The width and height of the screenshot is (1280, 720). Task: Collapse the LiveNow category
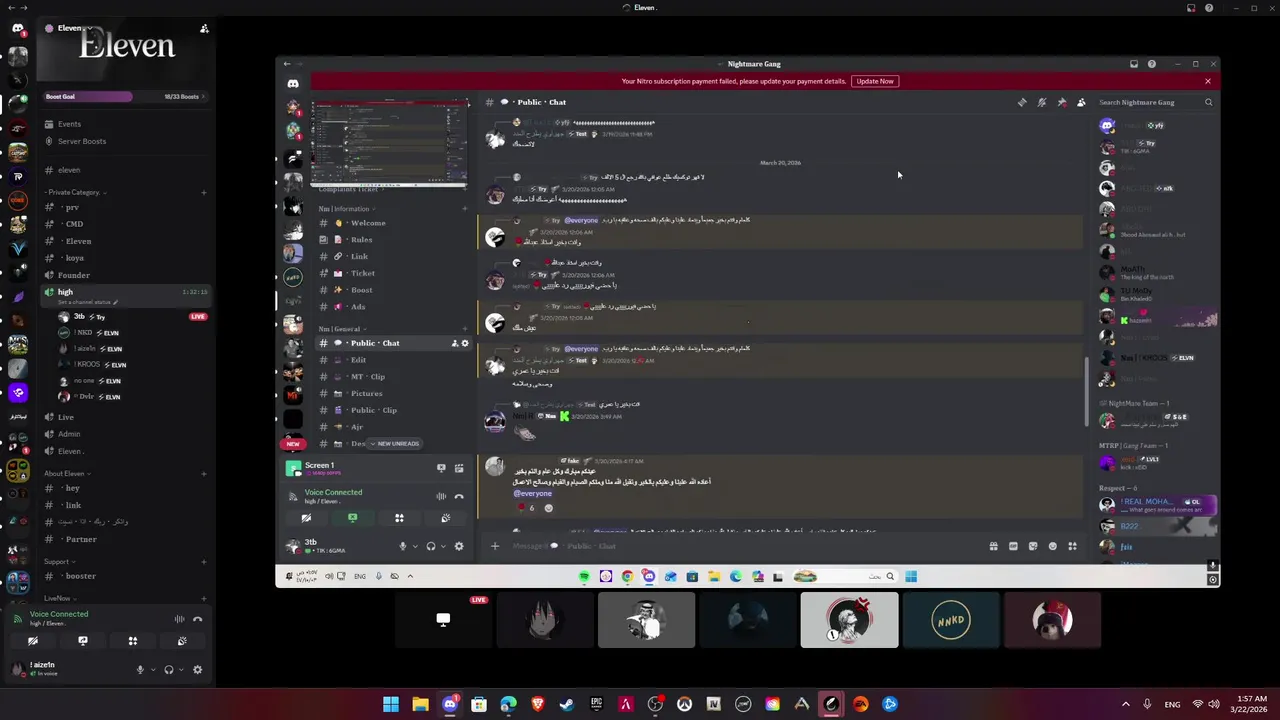pos(58,598)
